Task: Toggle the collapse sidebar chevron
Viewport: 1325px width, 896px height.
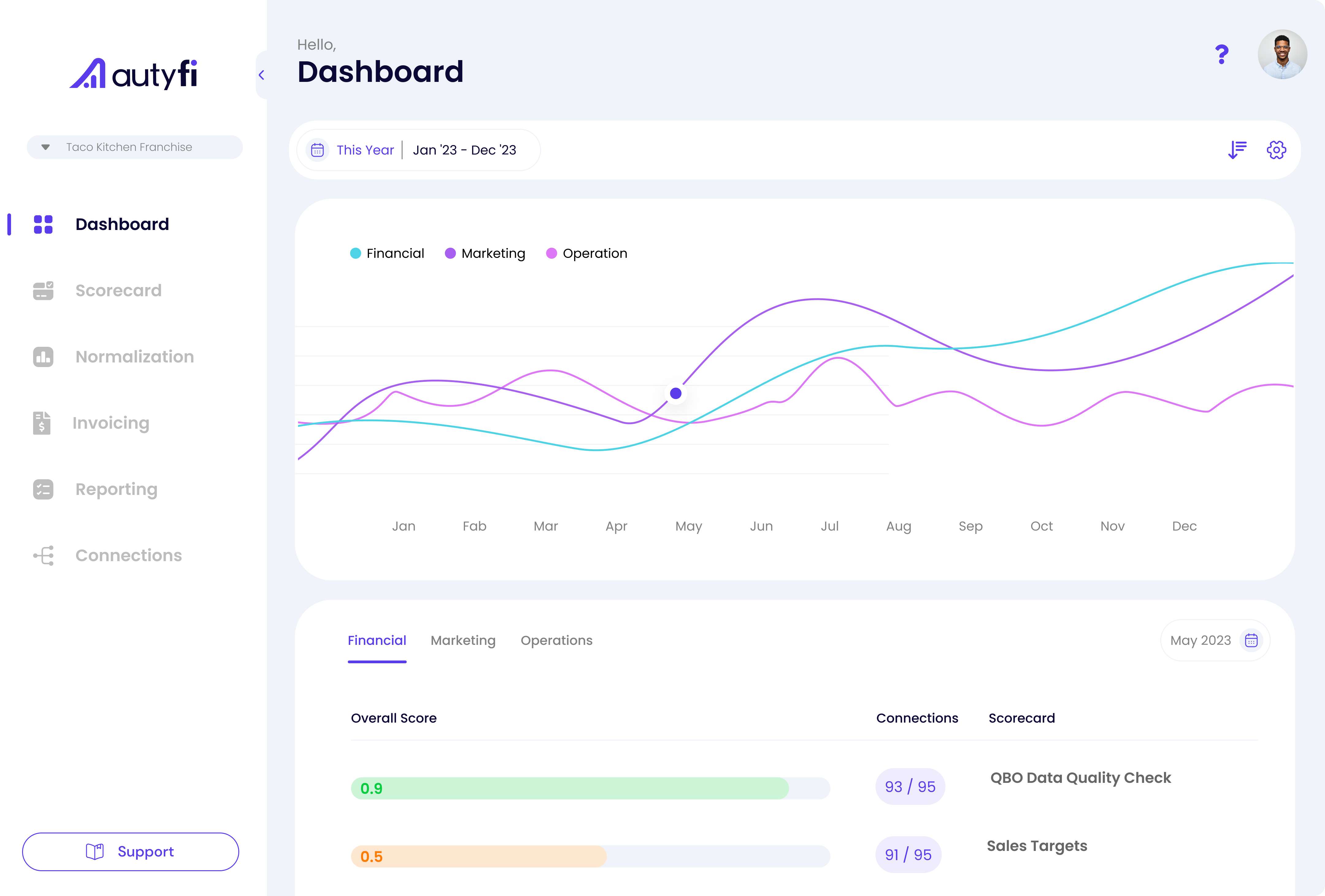Action: click(261, 75)
